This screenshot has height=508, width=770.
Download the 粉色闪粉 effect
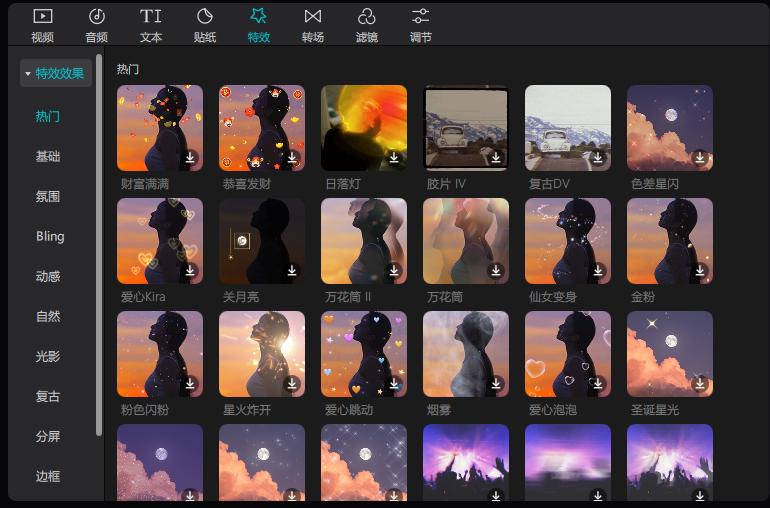[x=190, y=384]
